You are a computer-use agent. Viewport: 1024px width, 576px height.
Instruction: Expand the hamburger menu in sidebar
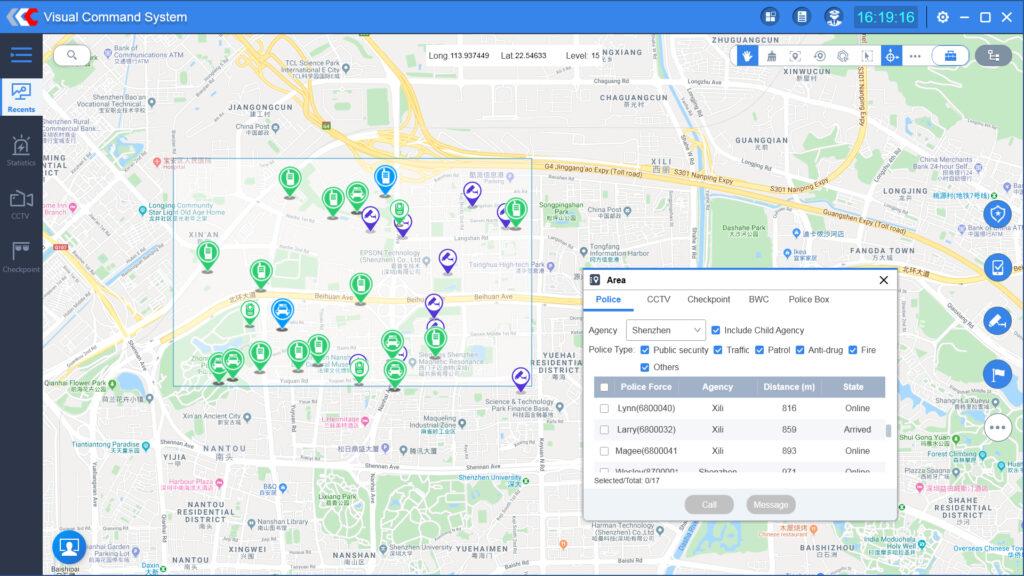(21, 55)
